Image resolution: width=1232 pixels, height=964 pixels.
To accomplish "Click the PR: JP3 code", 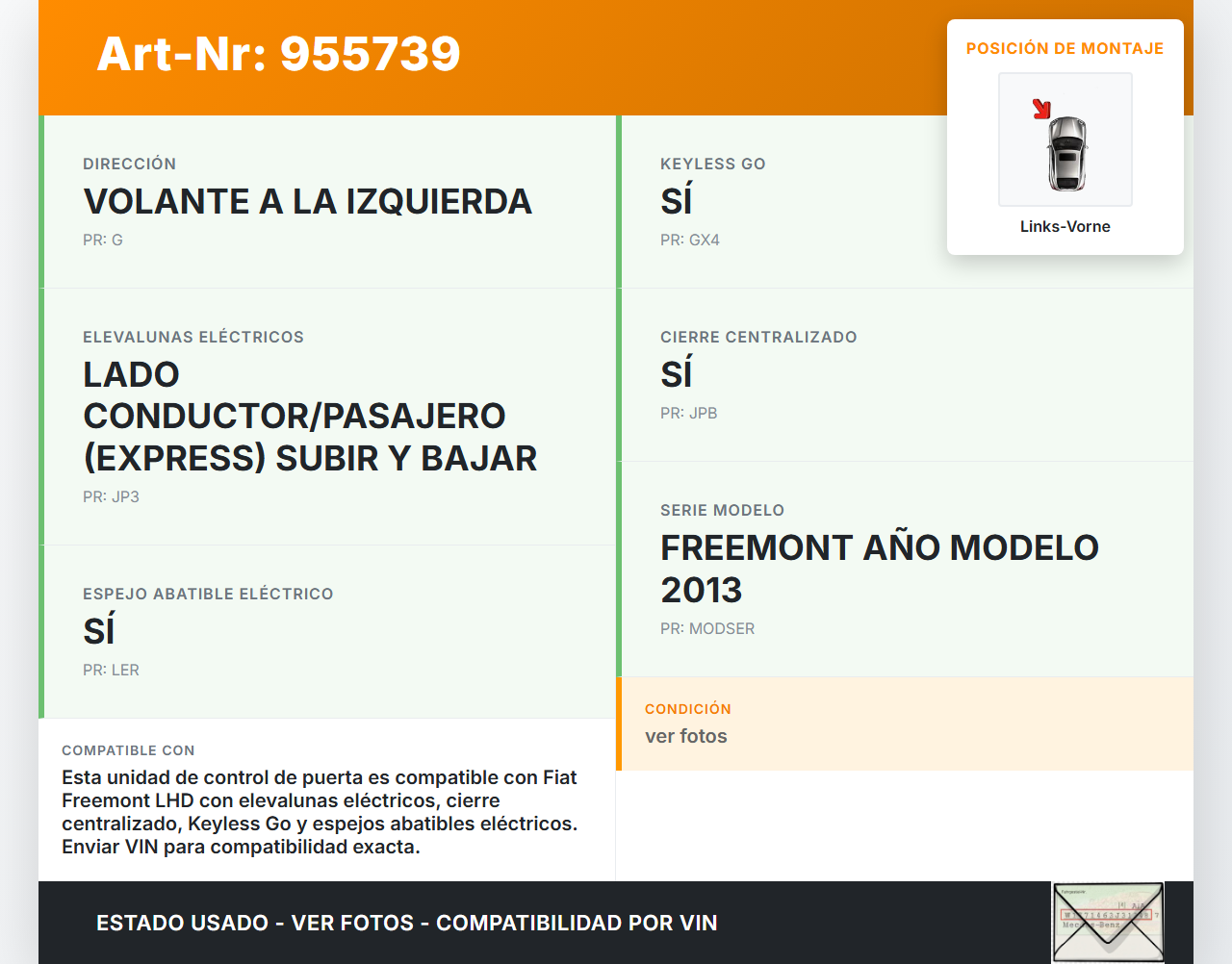I will [x=111, y=496].
